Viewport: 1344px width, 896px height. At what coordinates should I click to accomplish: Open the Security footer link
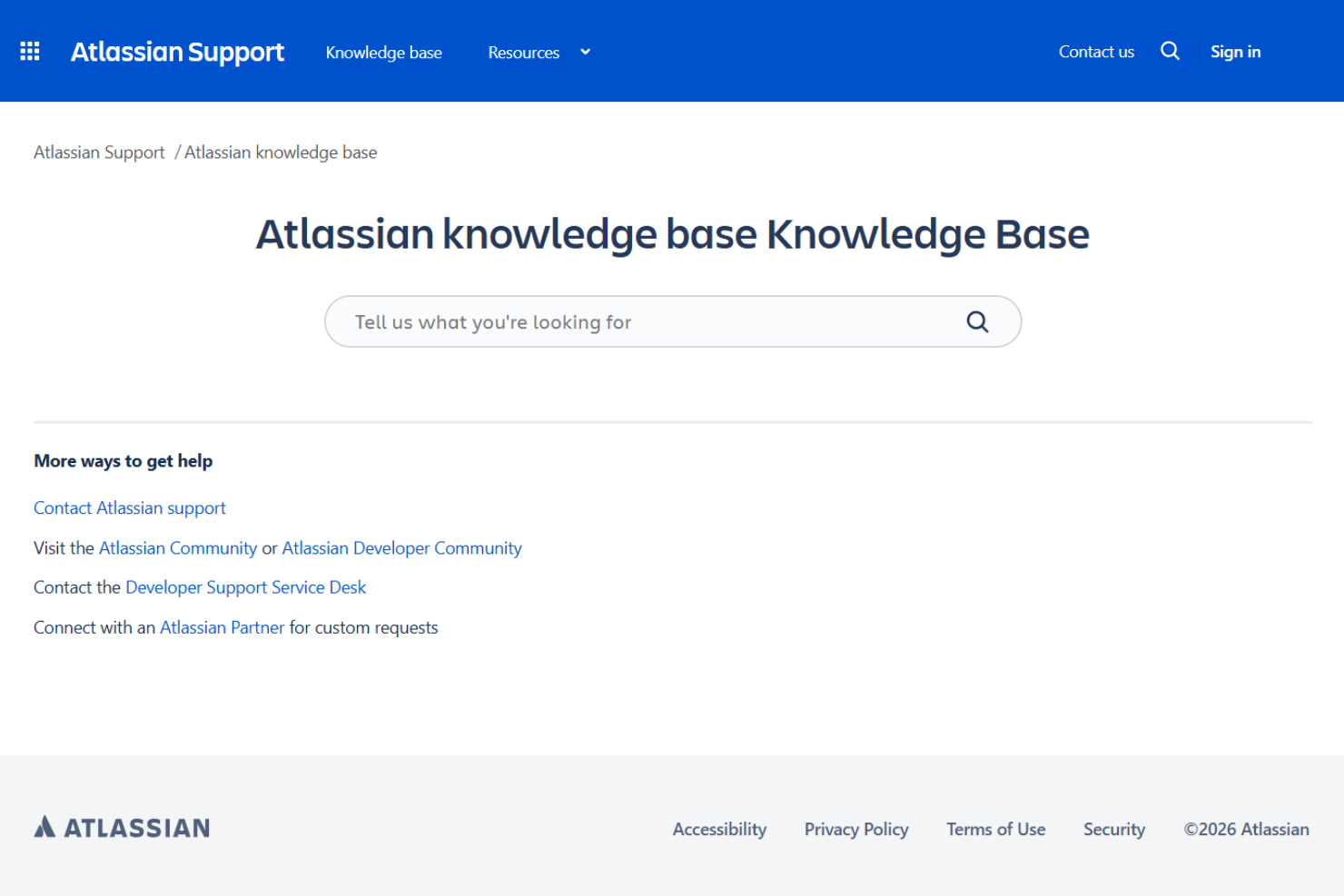click(x=1114, y=829)
